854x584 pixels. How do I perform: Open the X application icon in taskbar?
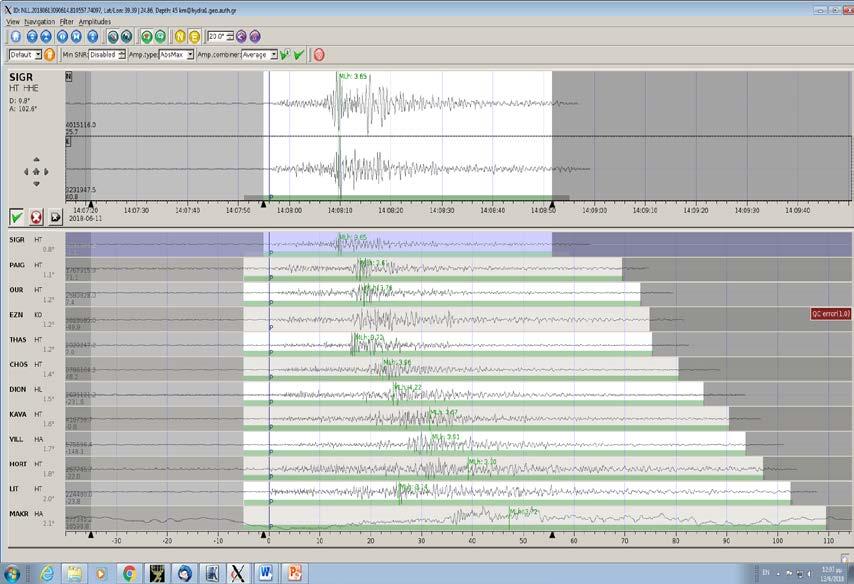point(237,574)
